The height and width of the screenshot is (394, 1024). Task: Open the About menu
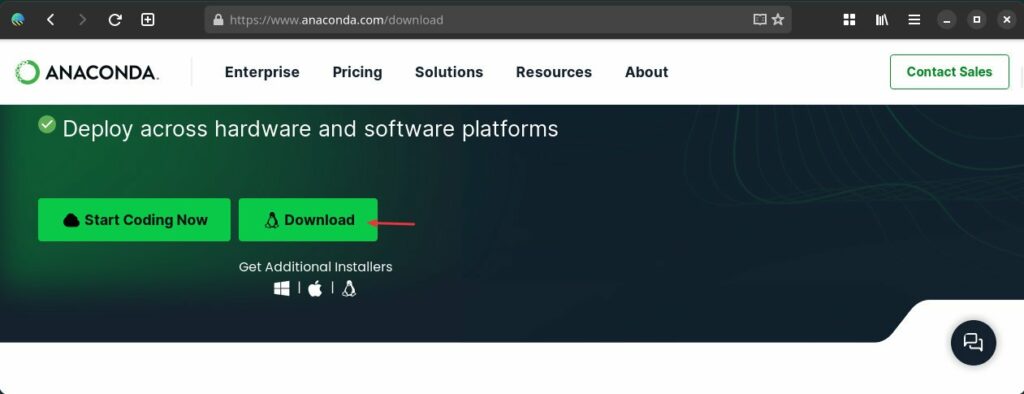tap(647, 72)
